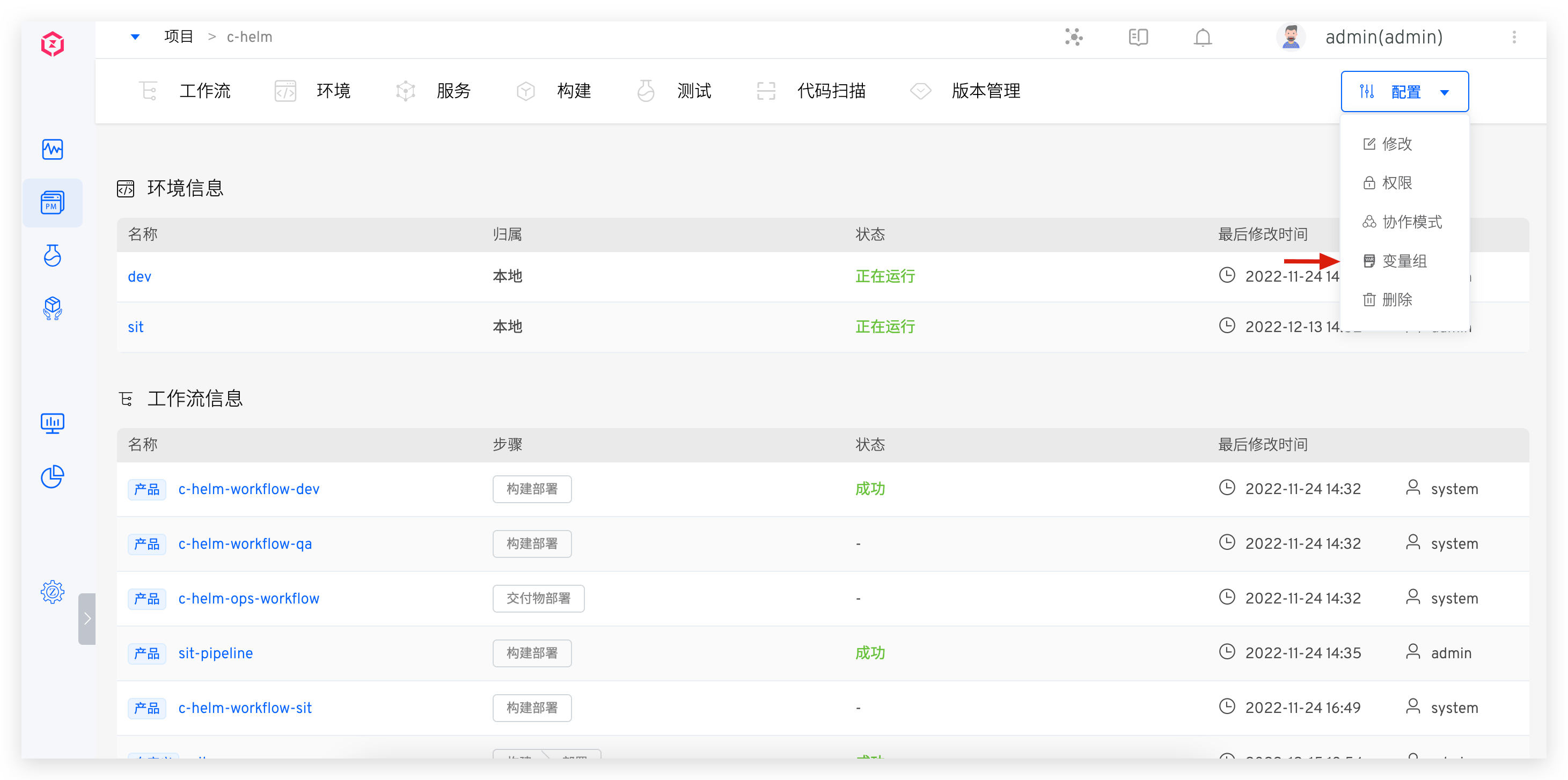This screenshot has height=780, width=1568.
Task: Open the data dashboard monitor icon
Action: pos(53,423)
